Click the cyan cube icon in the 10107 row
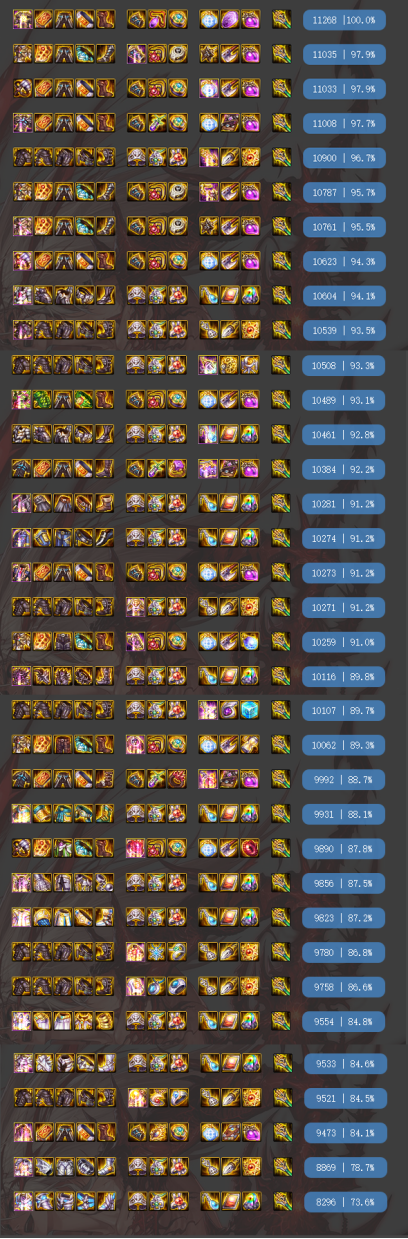 click(250, 710)
